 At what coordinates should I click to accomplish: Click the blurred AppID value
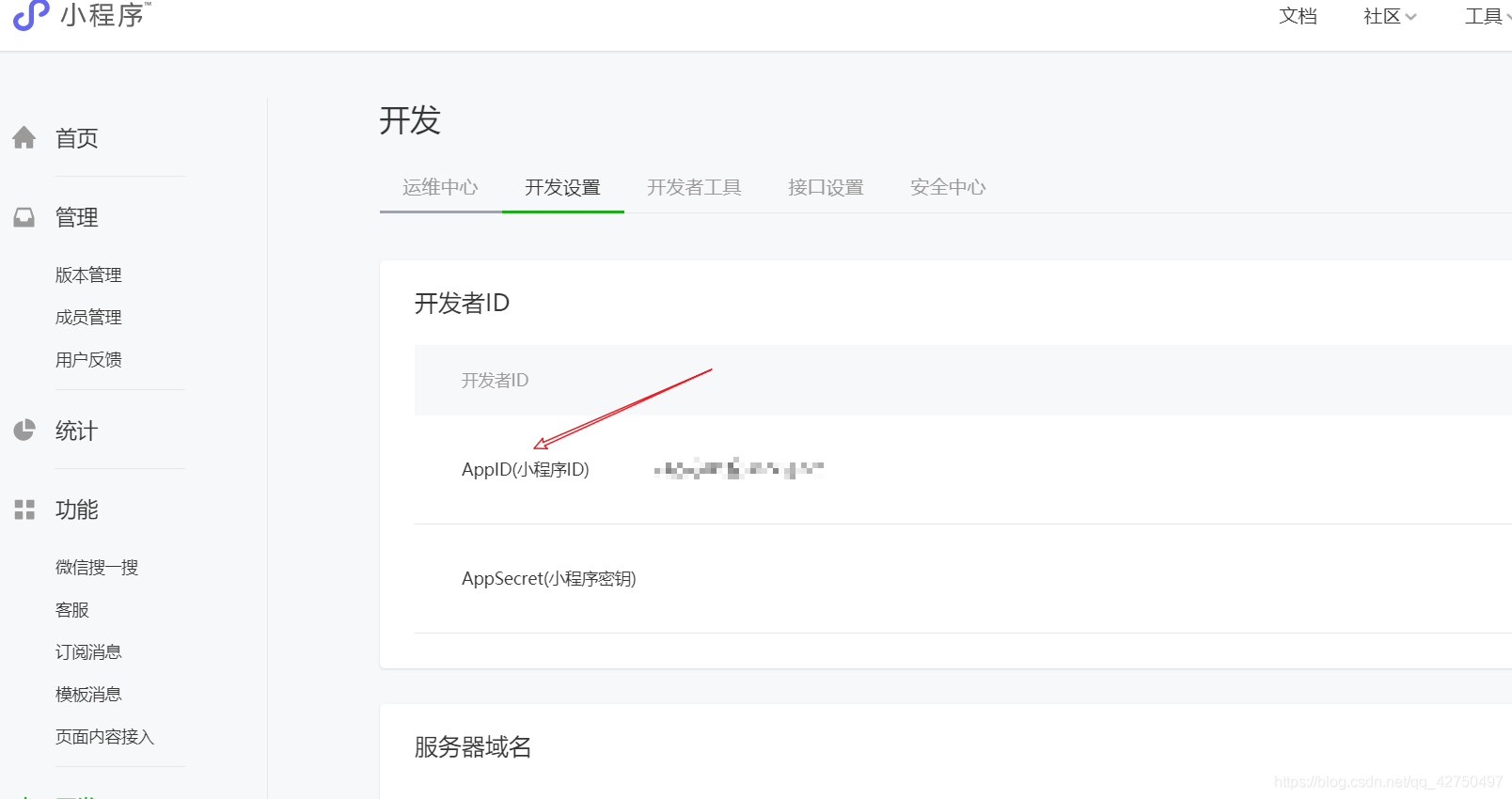click(739, 468)
